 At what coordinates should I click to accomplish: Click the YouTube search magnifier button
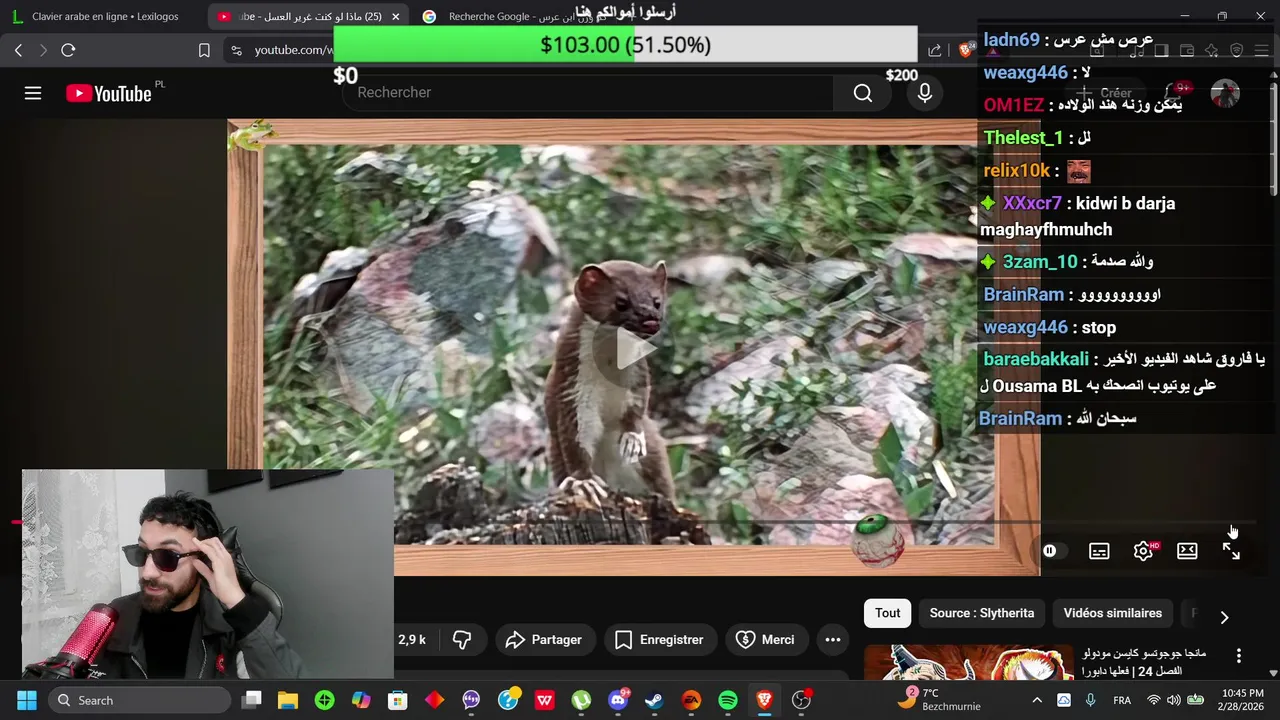click(x=863, y=93)
